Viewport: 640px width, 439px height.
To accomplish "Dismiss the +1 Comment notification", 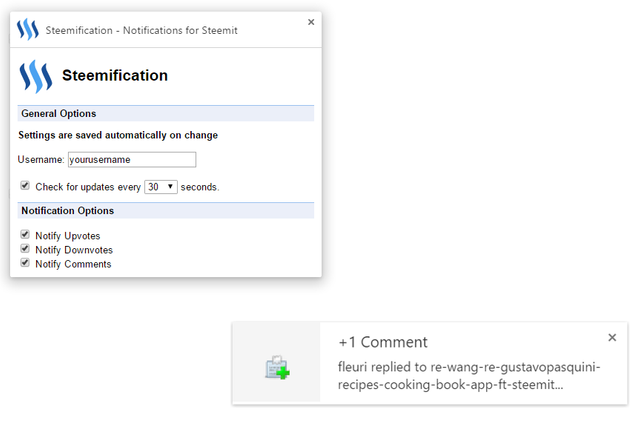I will pyautogui.click(x=612, y=337).
